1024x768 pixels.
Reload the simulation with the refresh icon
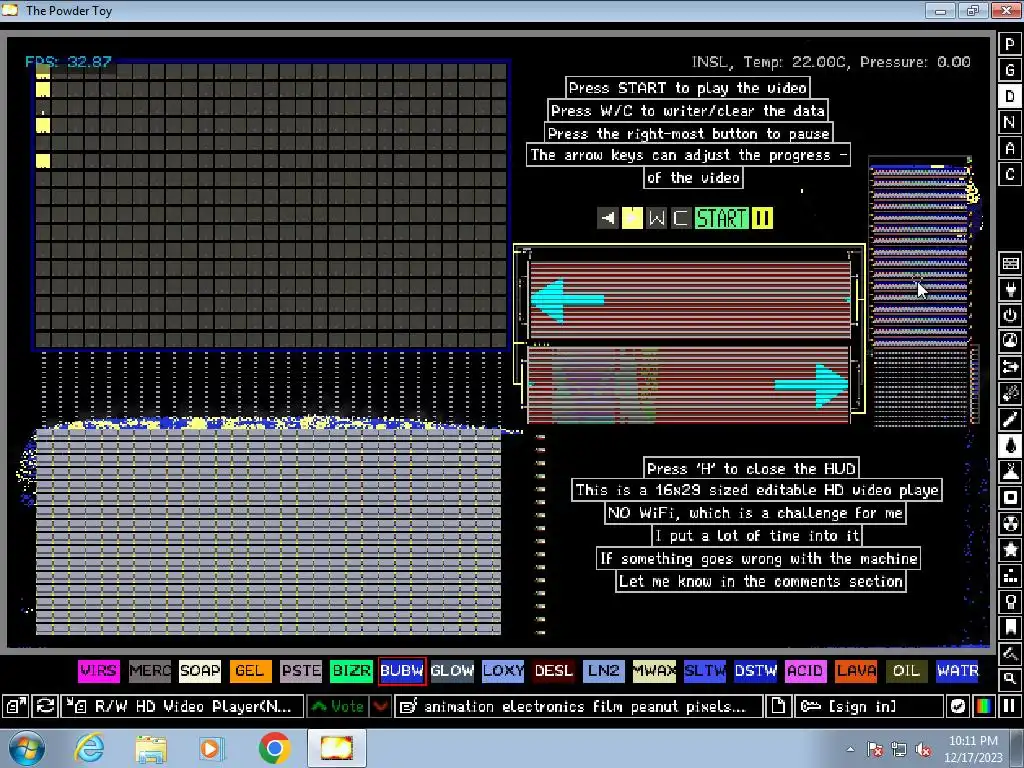(45, 706)
